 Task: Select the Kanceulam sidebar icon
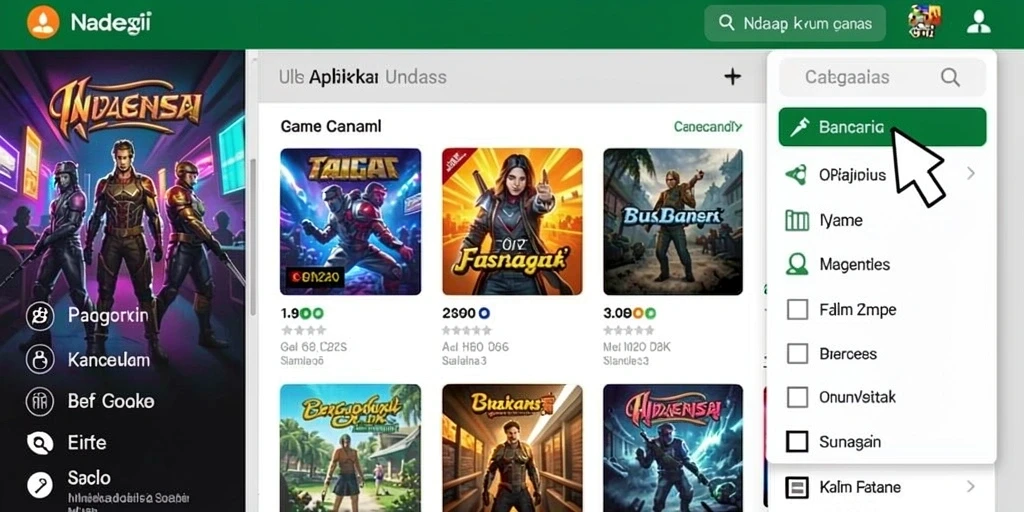click(40, 359)
